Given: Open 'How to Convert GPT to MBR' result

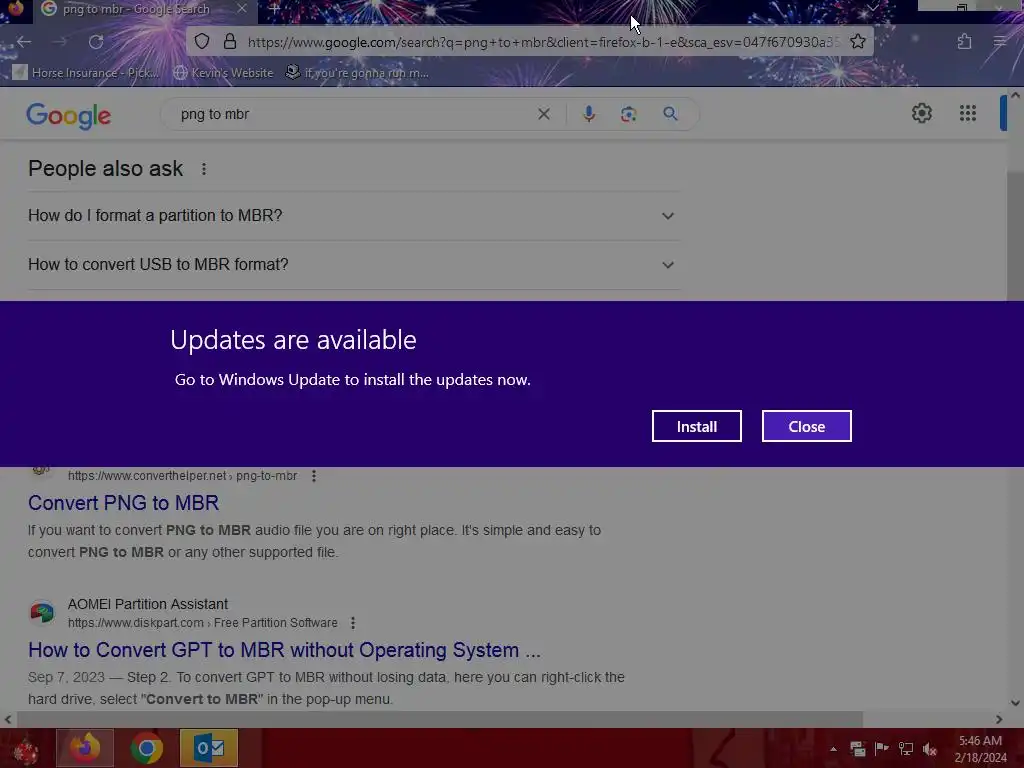Looking at the screenshot, I should coord(284,650).
